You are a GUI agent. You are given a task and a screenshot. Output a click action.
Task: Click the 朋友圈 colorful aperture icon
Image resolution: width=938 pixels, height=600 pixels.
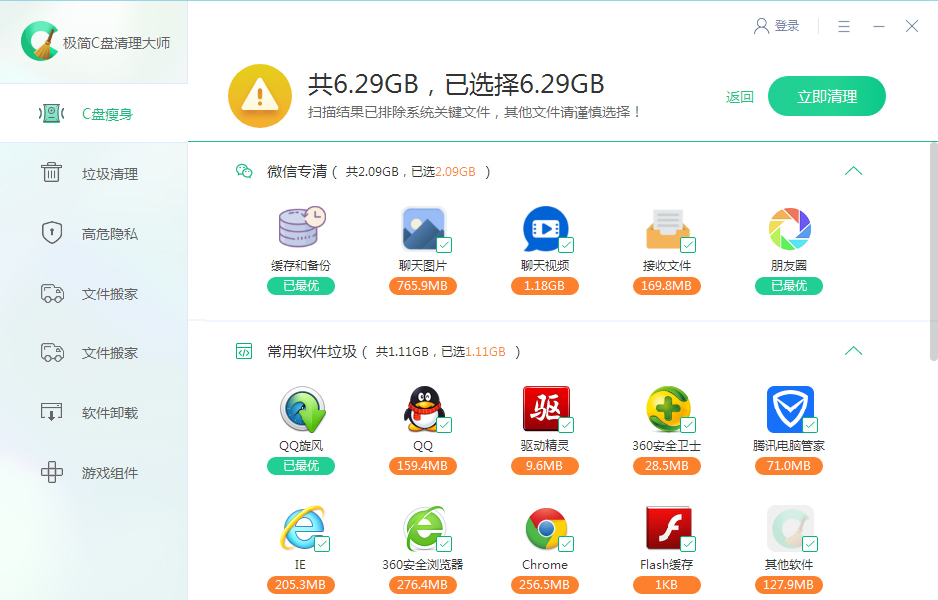(789, 229)
